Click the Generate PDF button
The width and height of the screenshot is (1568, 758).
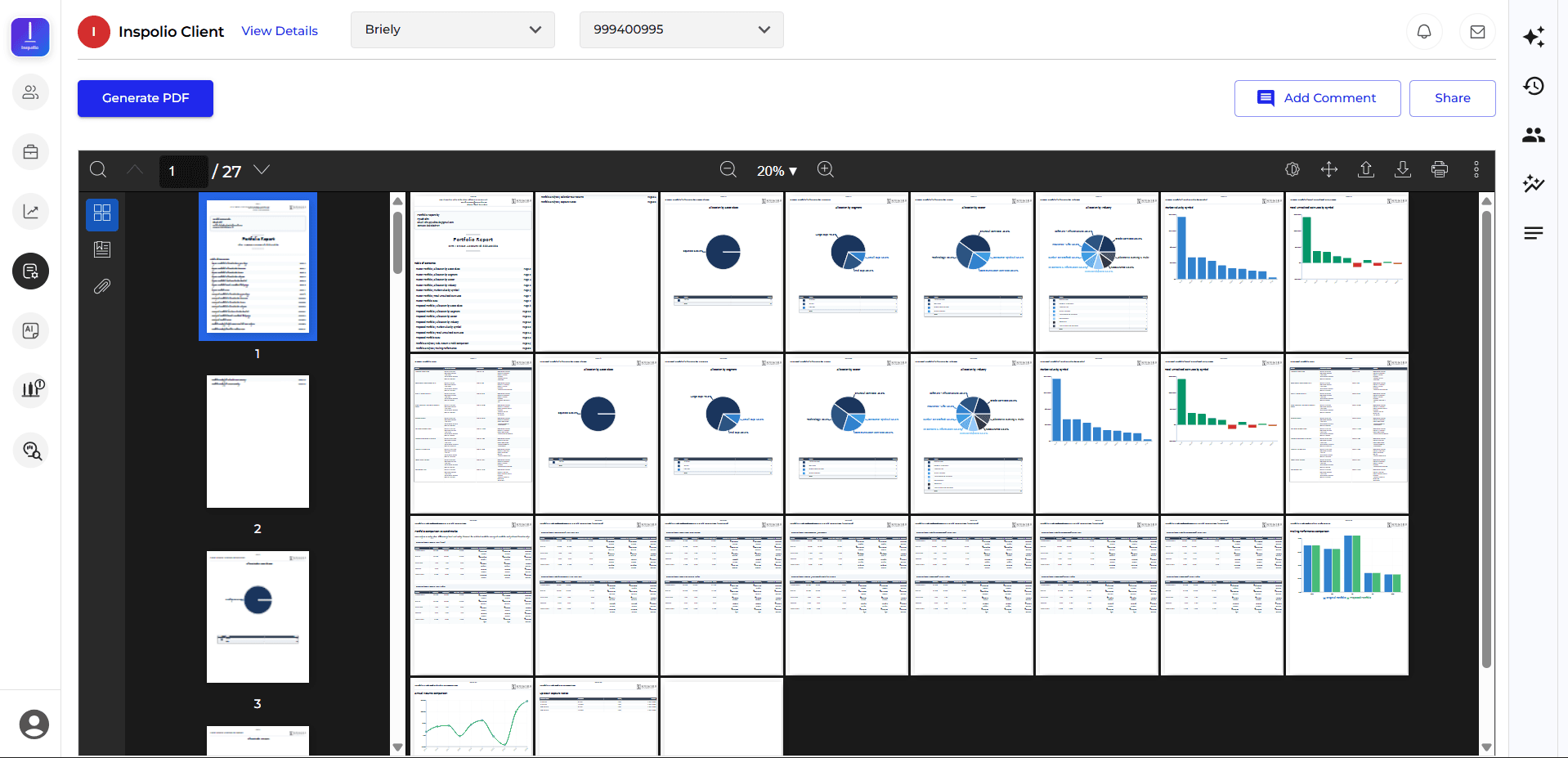[x=145, y=98]
